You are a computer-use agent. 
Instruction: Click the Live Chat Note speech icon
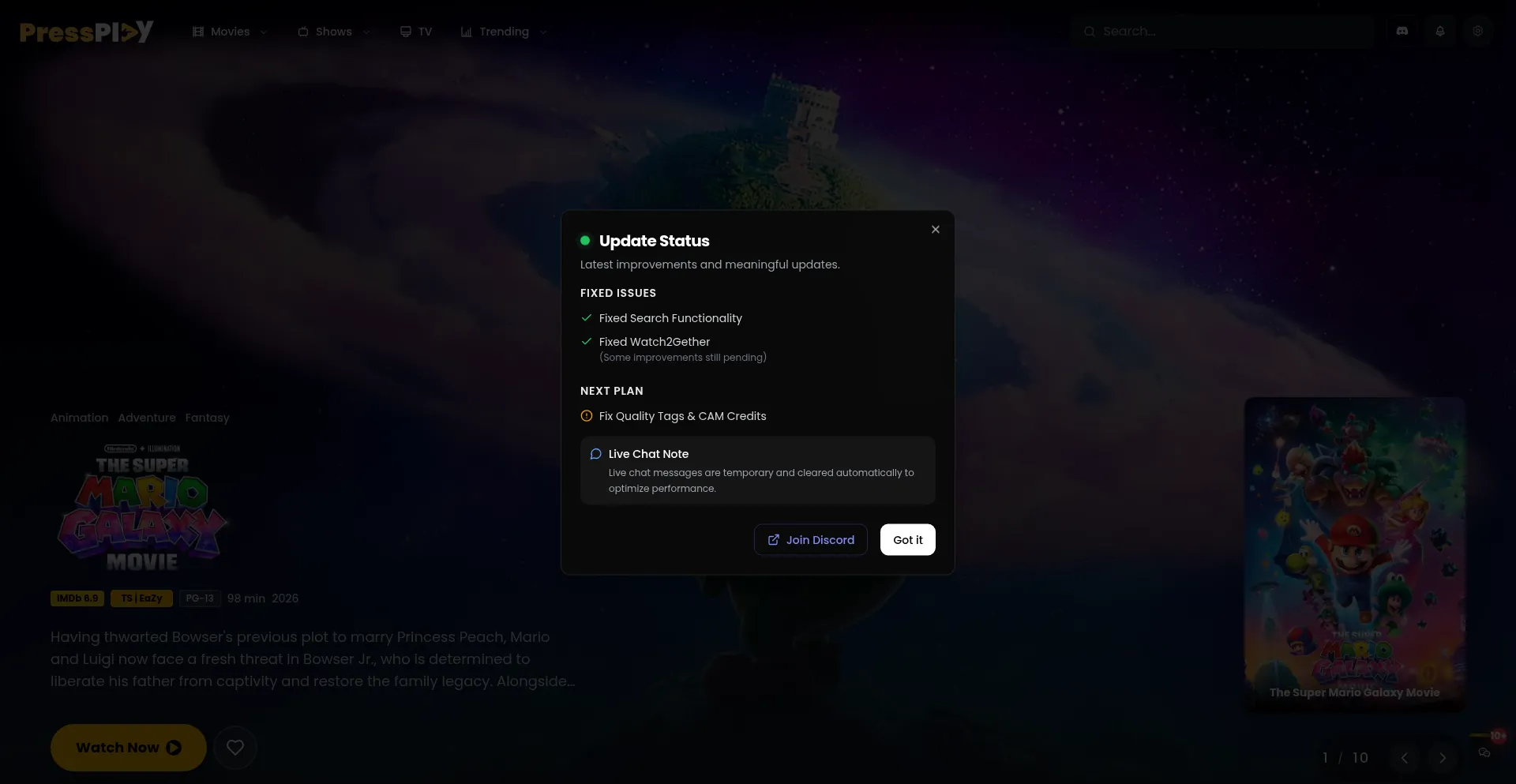click(x=596, y=454)
